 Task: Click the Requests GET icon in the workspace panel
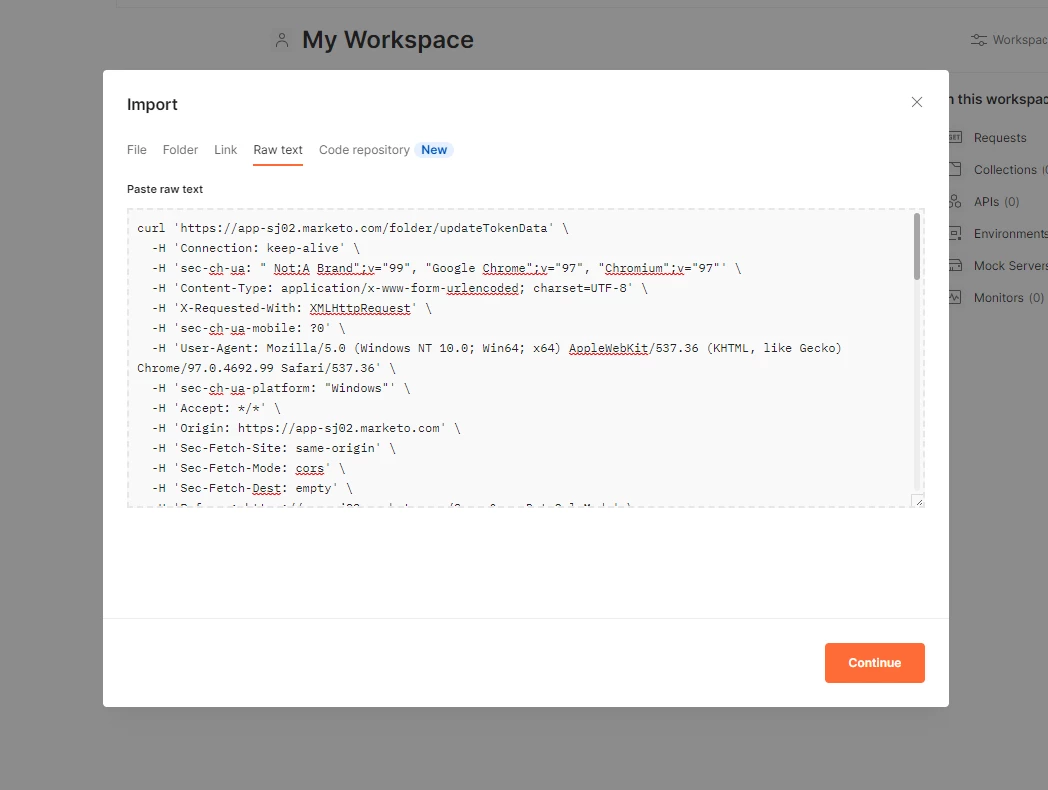pyautogui.click(x=954, y=137)
